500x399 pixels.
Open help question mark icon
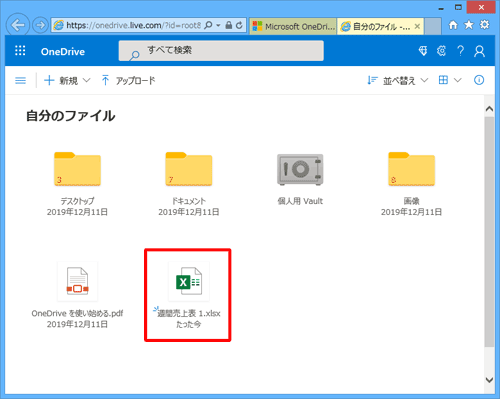461,51
